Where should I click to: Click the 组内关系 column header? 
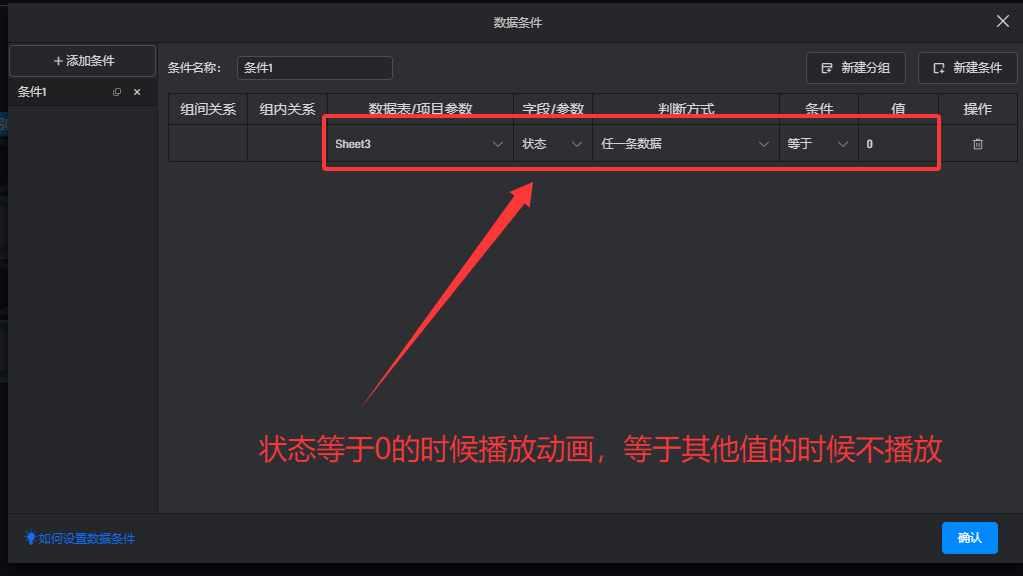(287, 109)
